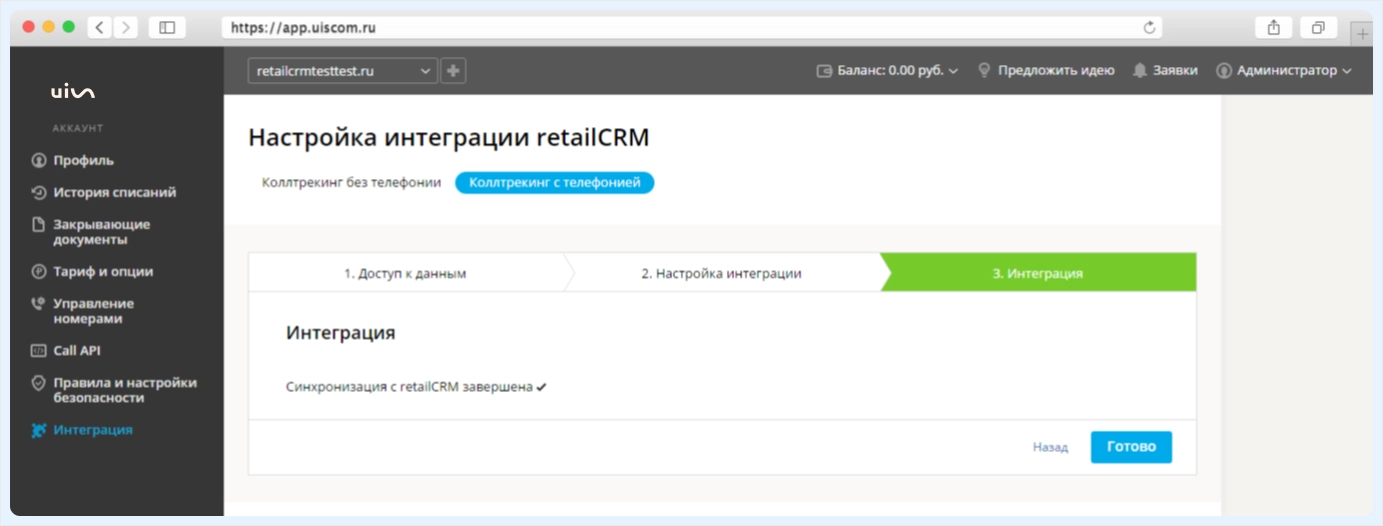The width and height of the screenshot is (1383, 526).
Task: Open Call API section
Action: tap(77, 351)
